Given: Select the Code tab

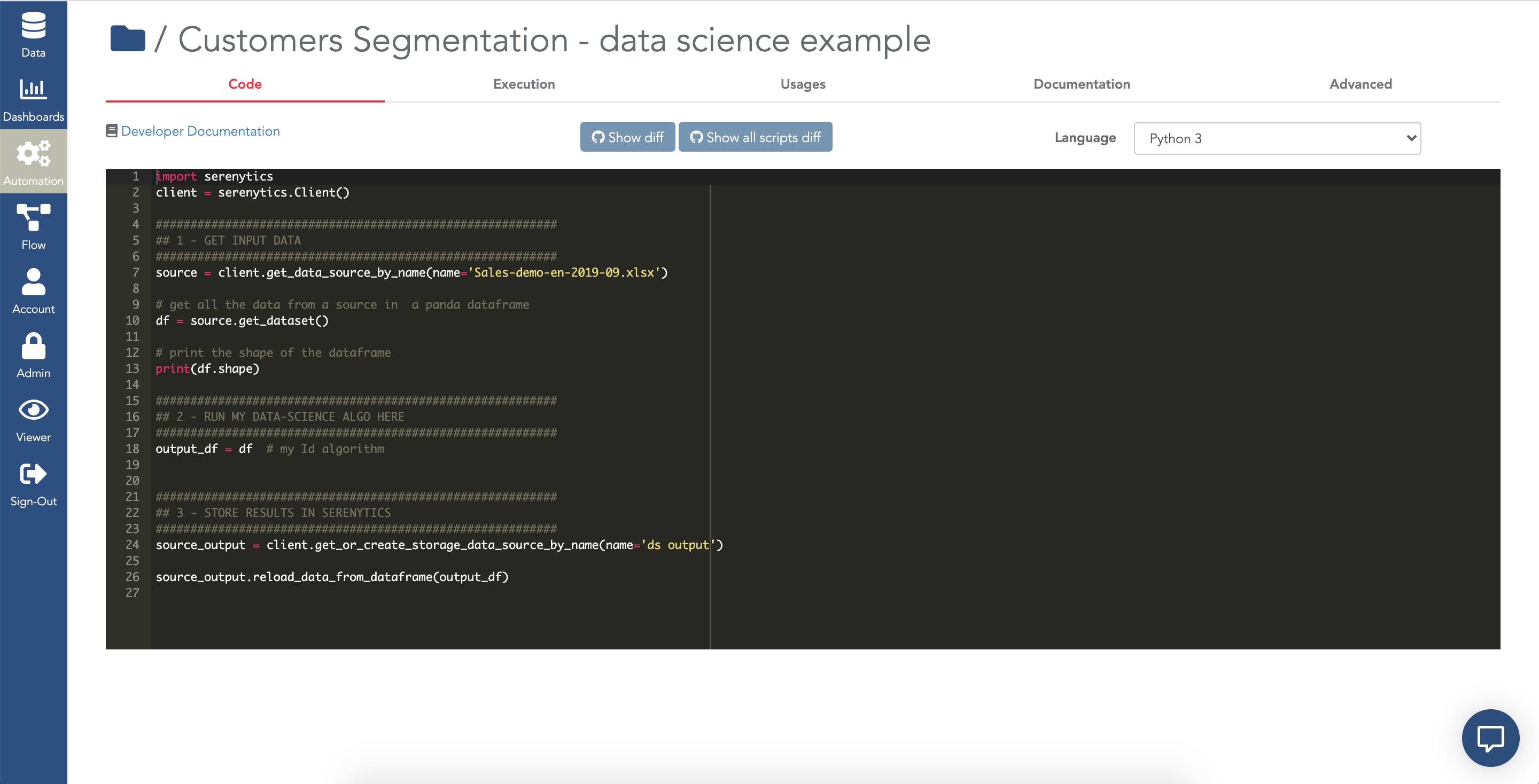Looking at the screenshot, I should (245, 84).
